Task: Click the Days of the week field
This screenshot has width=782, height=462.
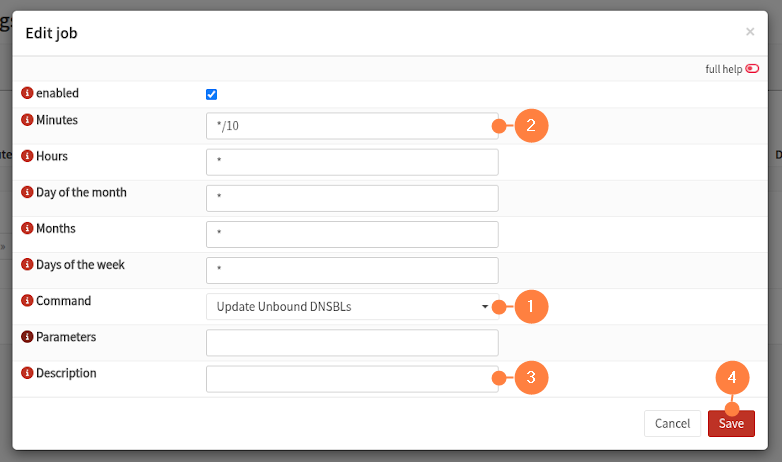Action: coord(351,270)
